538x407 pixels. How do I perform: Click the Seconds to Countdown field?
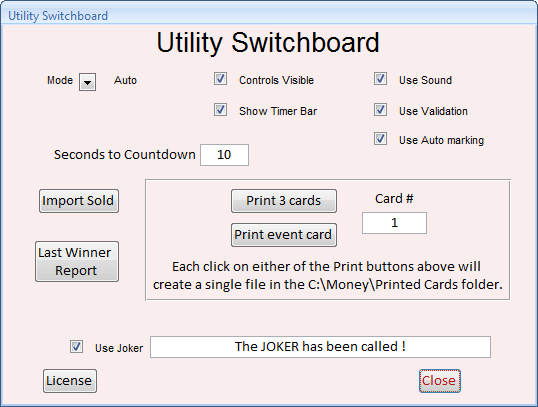pos(224,155)
